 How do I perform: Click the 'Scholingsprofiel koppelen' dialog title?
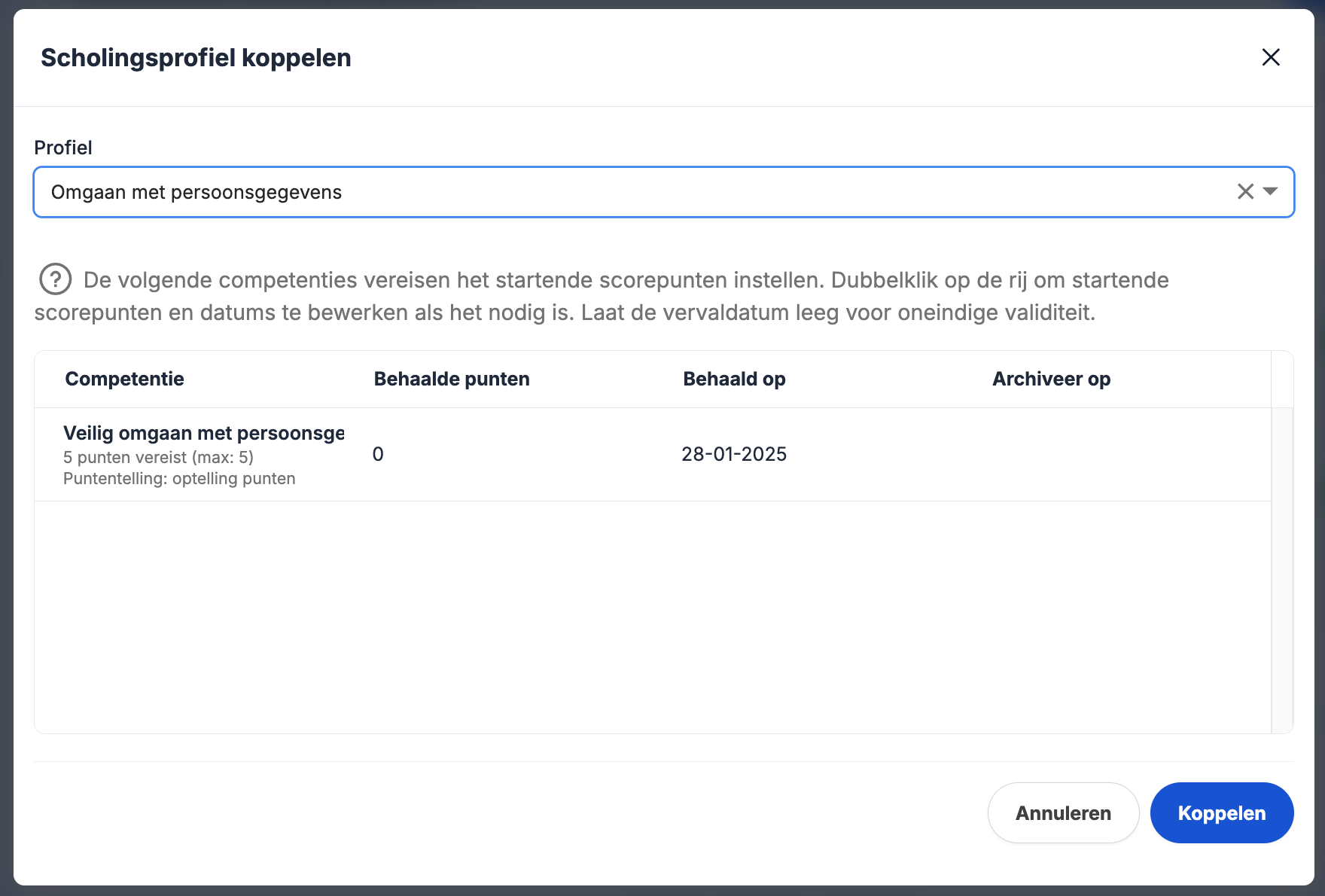pos(196,58)
